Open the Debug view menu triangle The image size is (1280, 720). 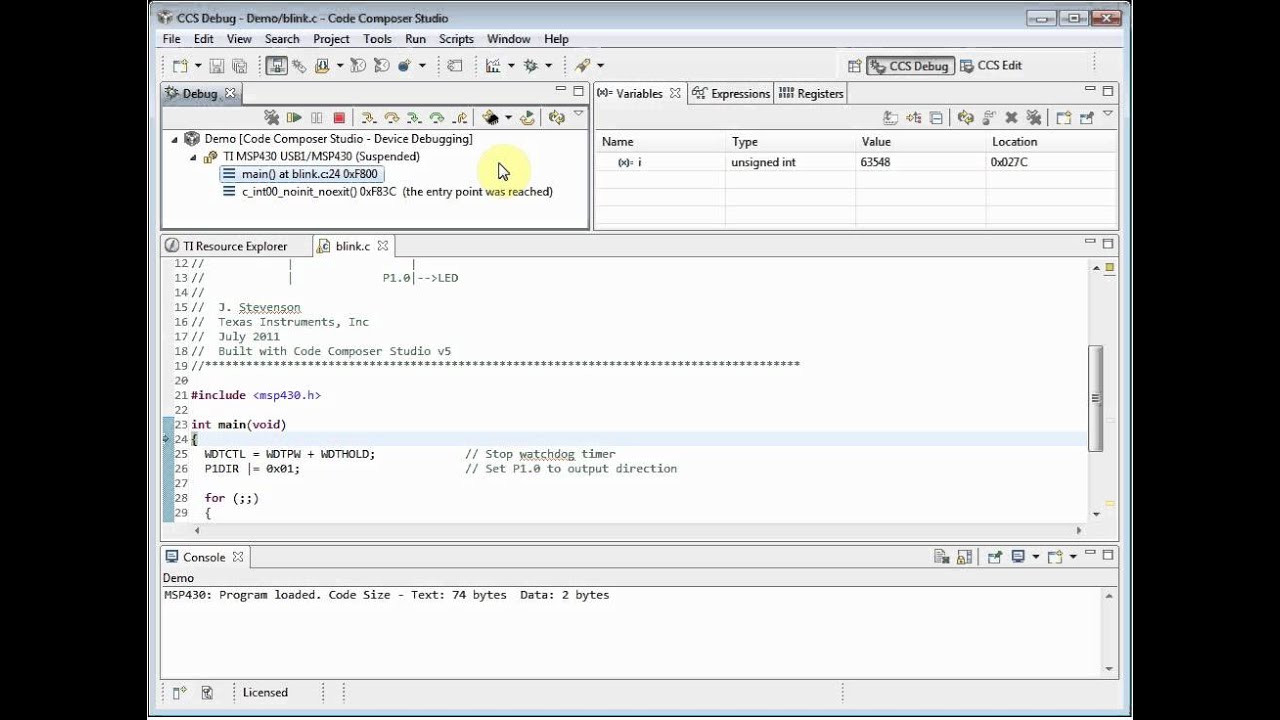[578, 113]
